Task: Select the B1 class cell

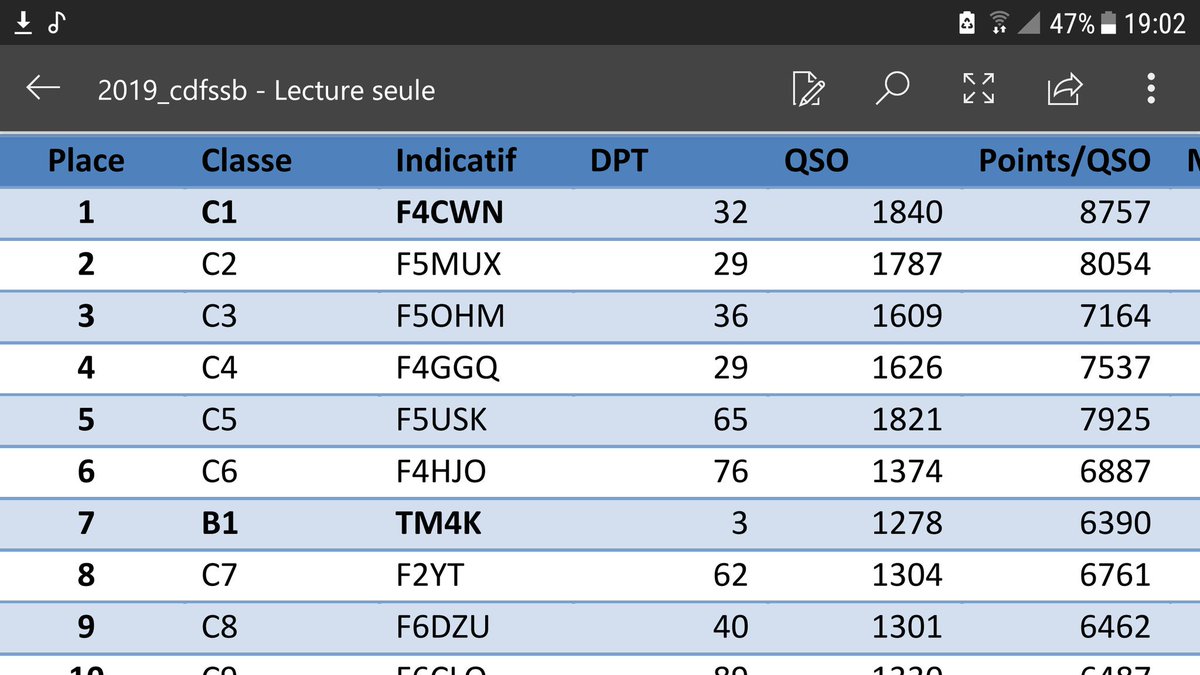Action: (x=220, y=523)
